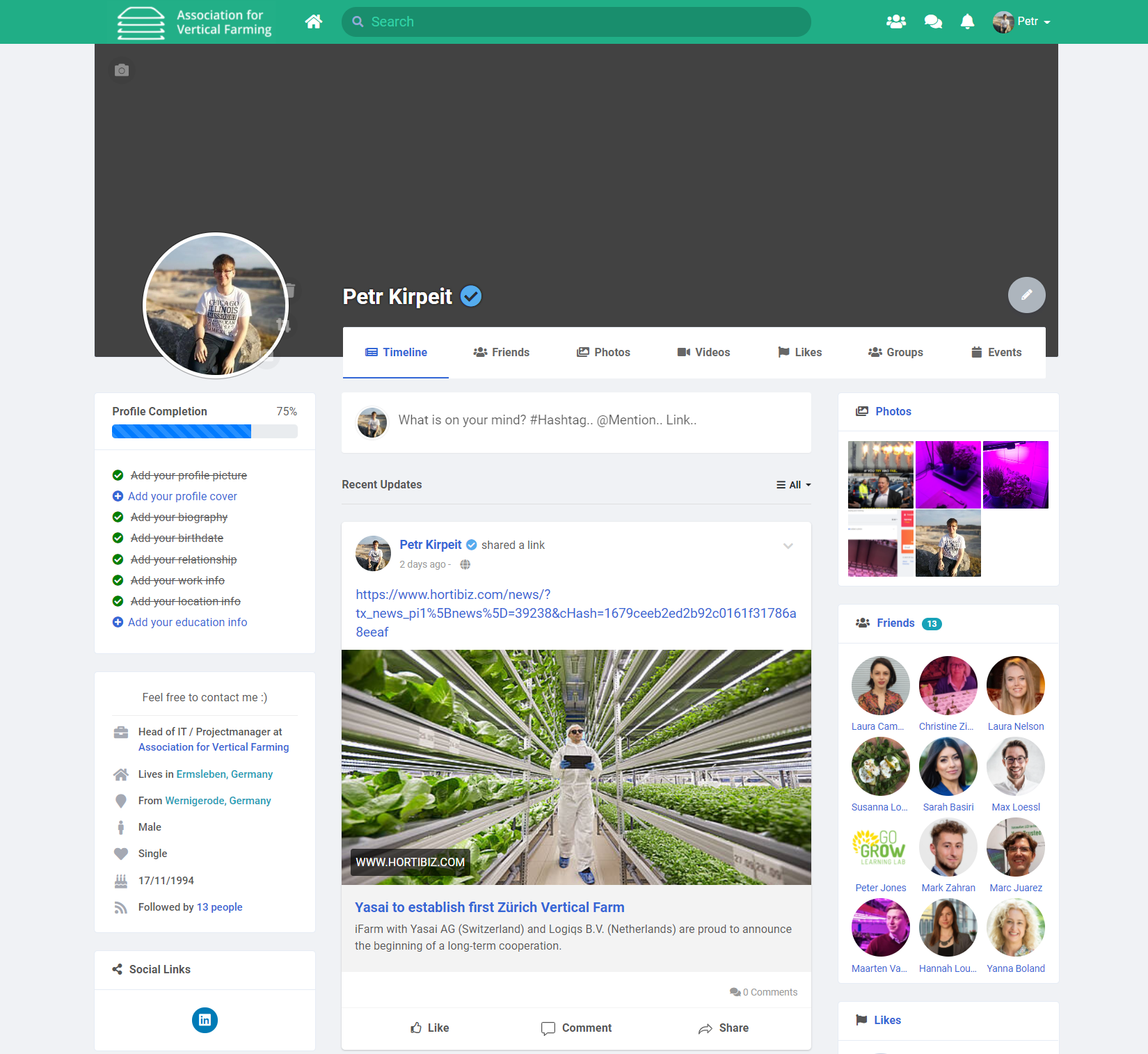Image resolution: width=1148 pixels, height=1054 pixels.
Task: Expand the post options chevron
Action: (x=788, y=546)
